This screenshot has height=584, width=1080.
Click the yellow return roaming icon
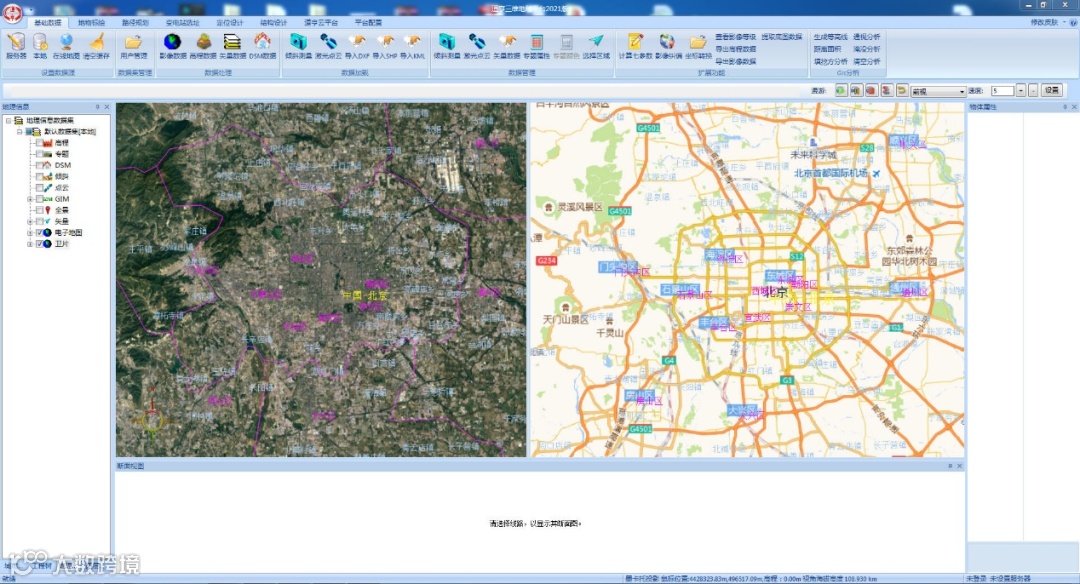click(x=902, y=90)
